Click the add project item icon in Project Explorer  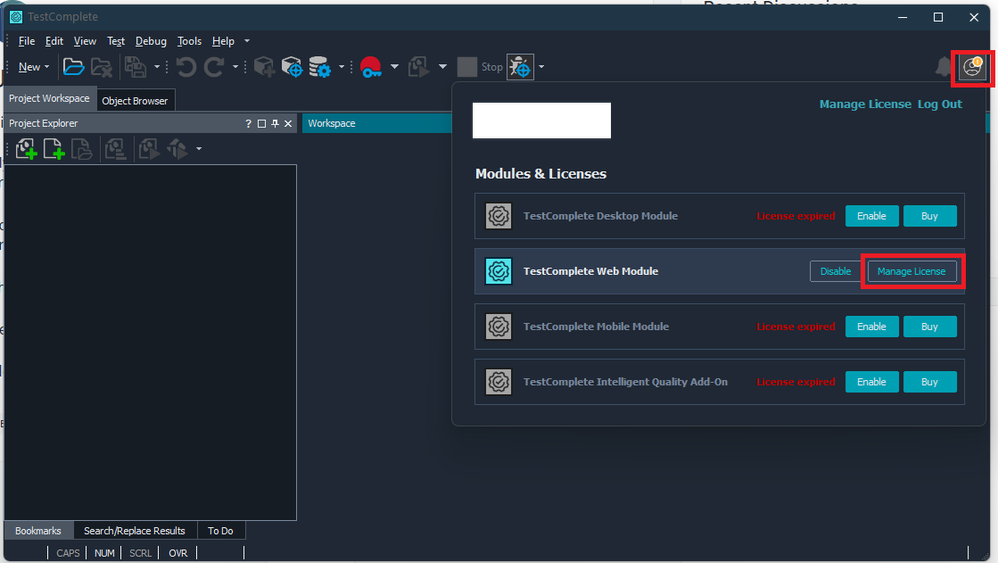pos(26,149)
